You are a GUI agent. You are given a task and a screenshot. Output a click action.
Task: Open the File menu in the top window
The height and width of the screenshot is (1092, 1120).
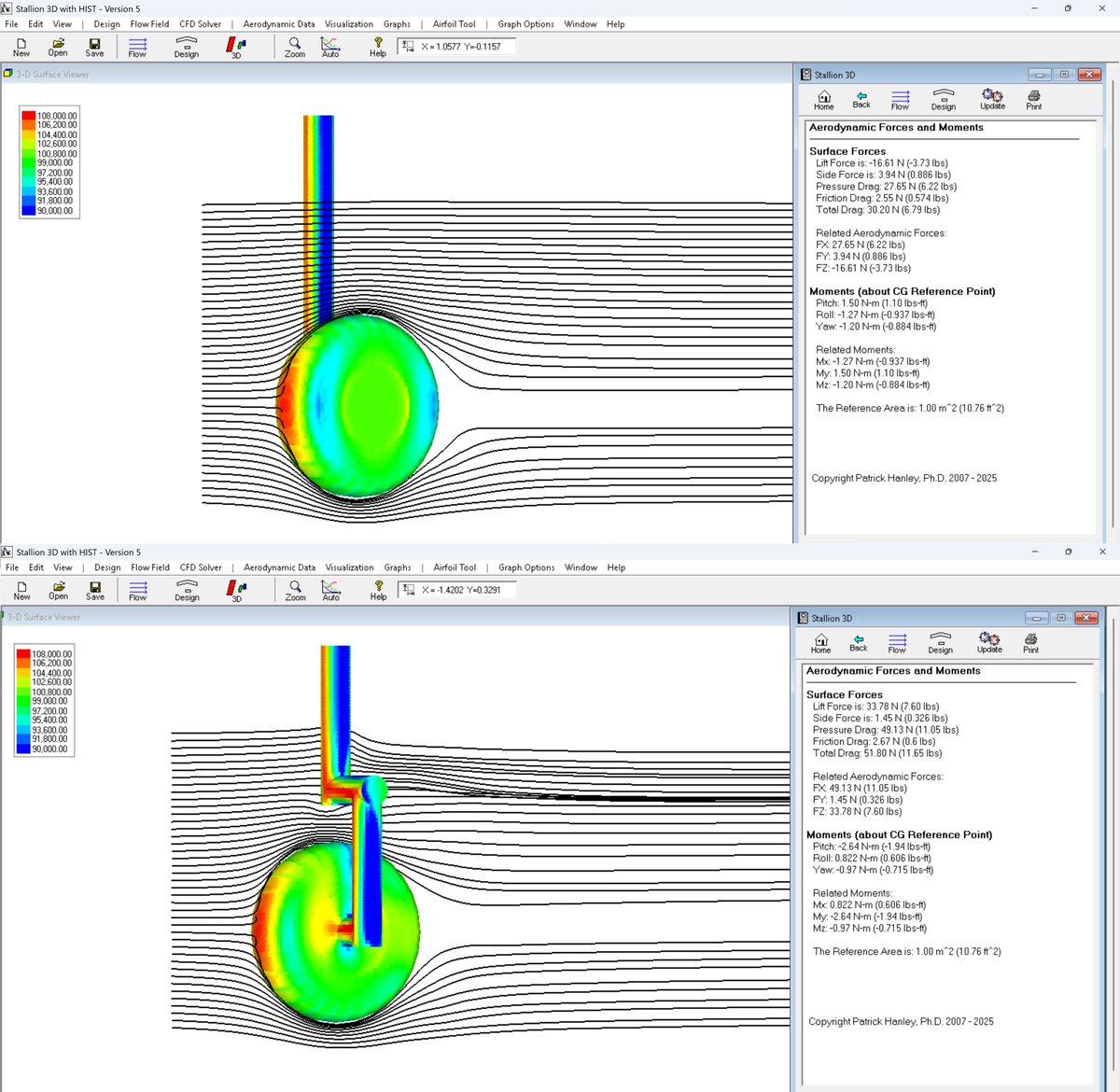[11, 24]
